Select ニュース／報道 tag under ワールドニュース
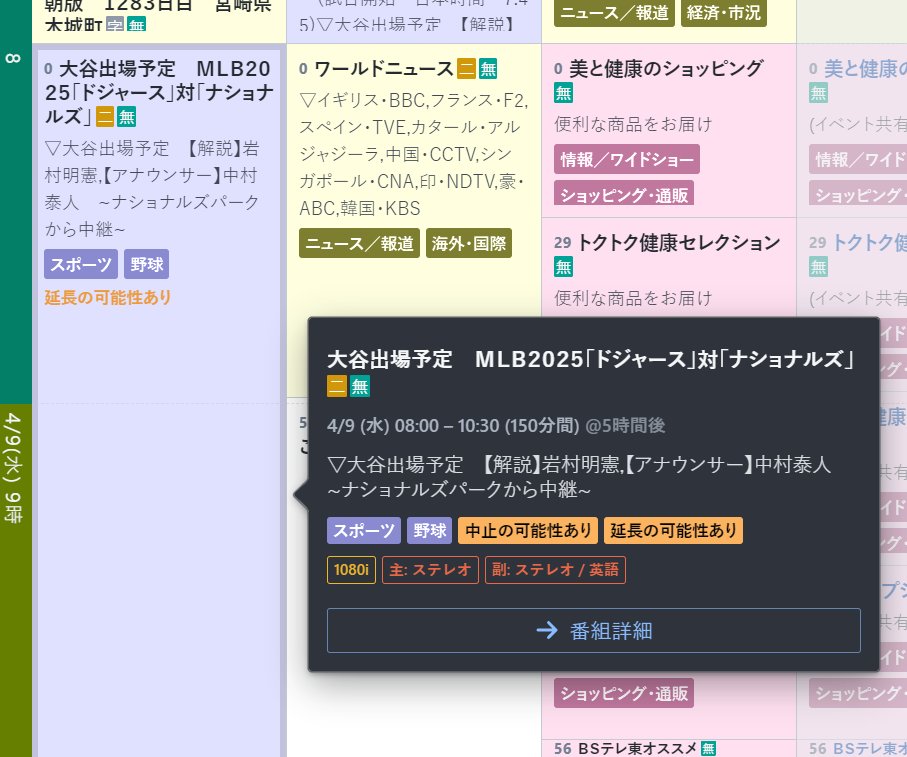The height and width of the screenshot is (757, 907). pyautogui.click(x=359, y=243)
